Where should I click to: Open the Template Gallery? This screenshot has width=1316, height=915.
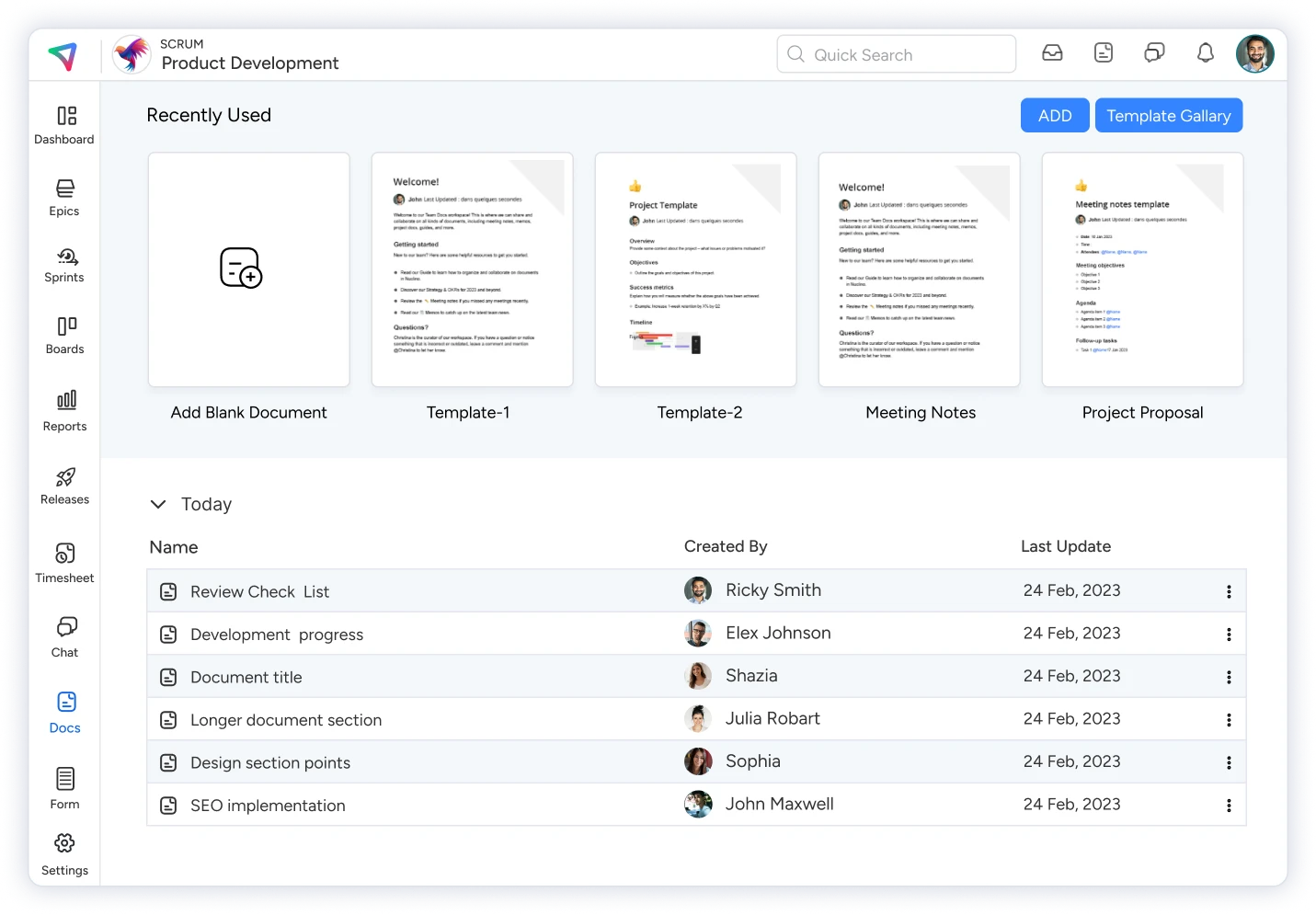pyautogui.click(x=1169, y=115)
